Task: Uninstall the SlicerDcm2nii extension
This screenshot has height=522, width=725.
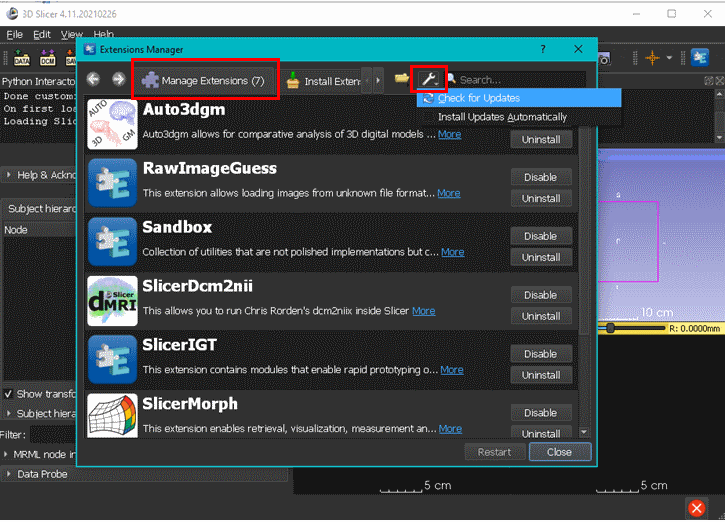Action: tap(541, 316)
